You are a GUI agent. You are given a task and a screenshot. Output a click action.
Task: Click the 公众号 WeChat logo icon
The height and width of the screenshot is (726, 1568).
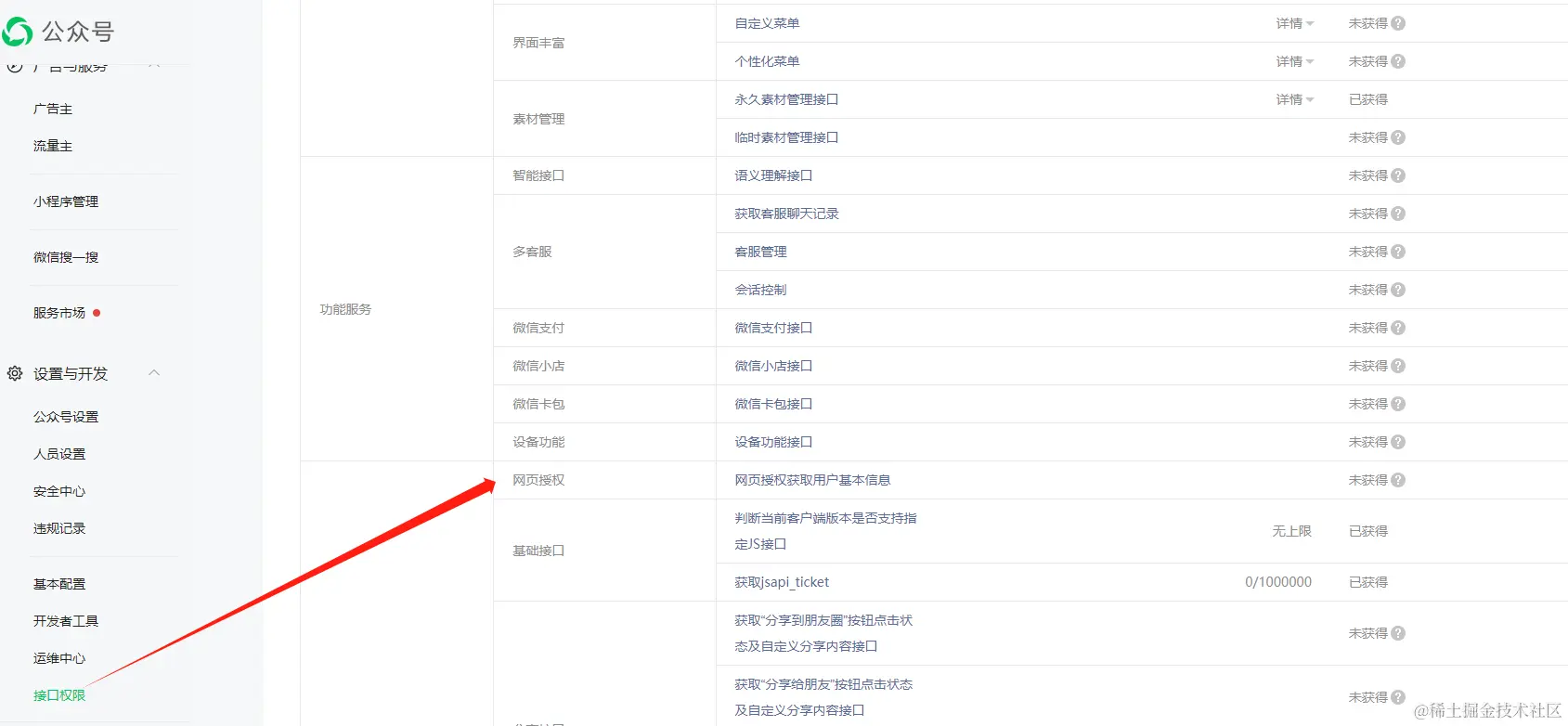coord(18,32)
